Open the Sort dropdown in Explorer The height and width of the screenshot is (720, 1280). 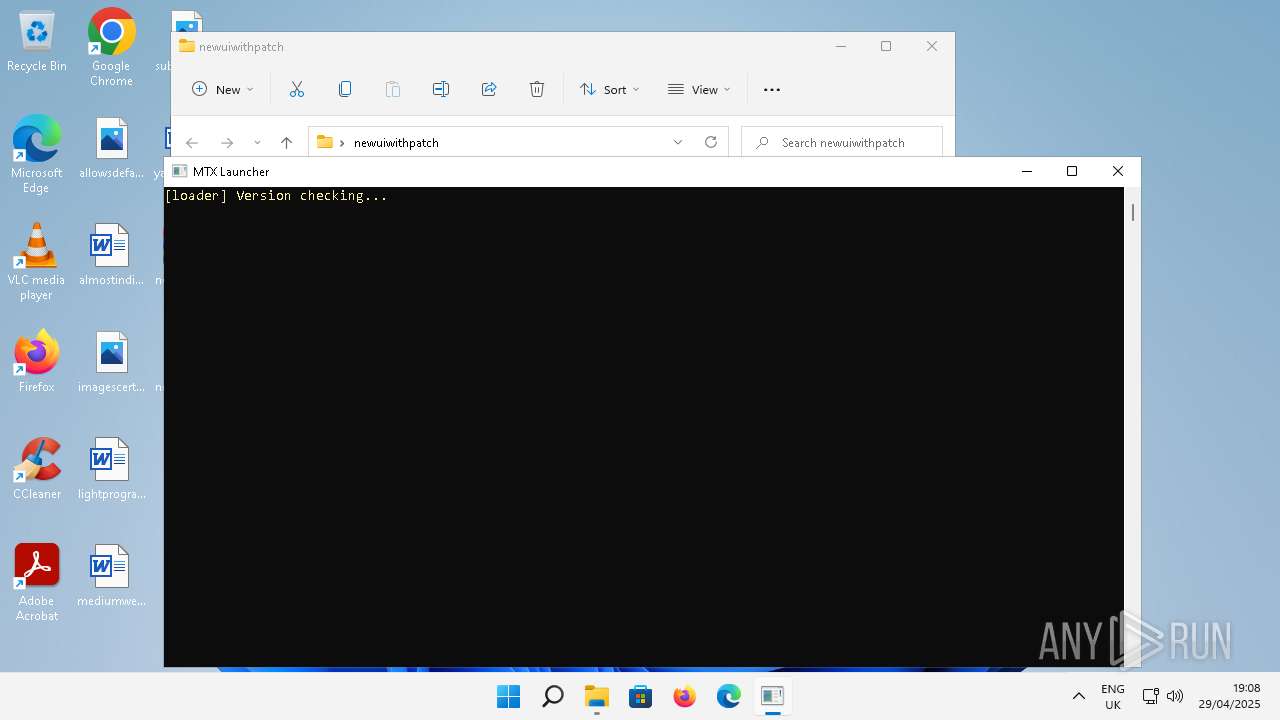609,89
